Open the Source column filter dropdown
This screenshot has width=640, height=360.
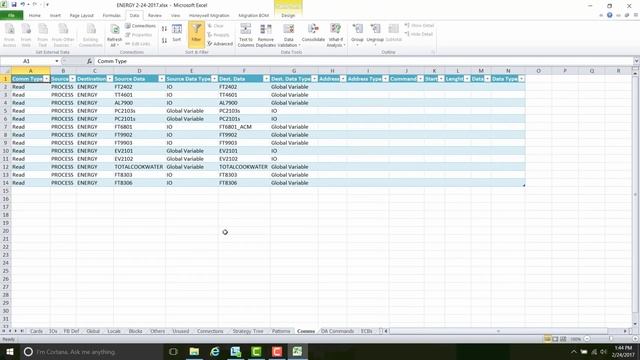tap(72, 79)
